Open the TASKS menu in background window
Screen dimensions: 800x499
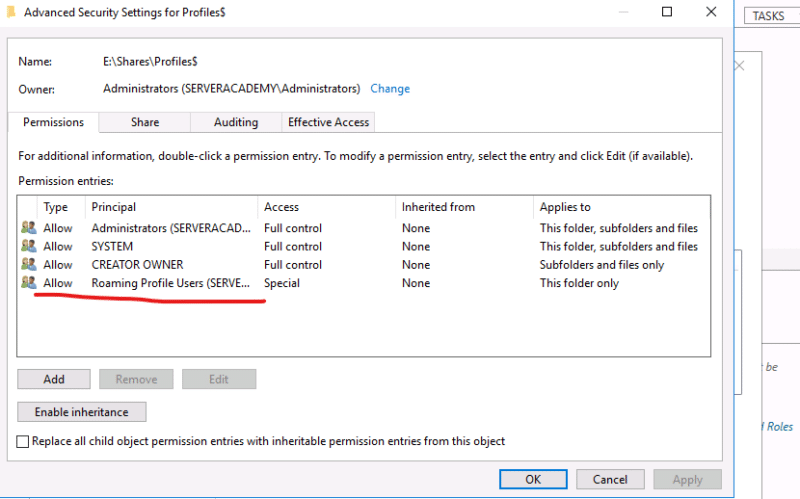point(768,16)
